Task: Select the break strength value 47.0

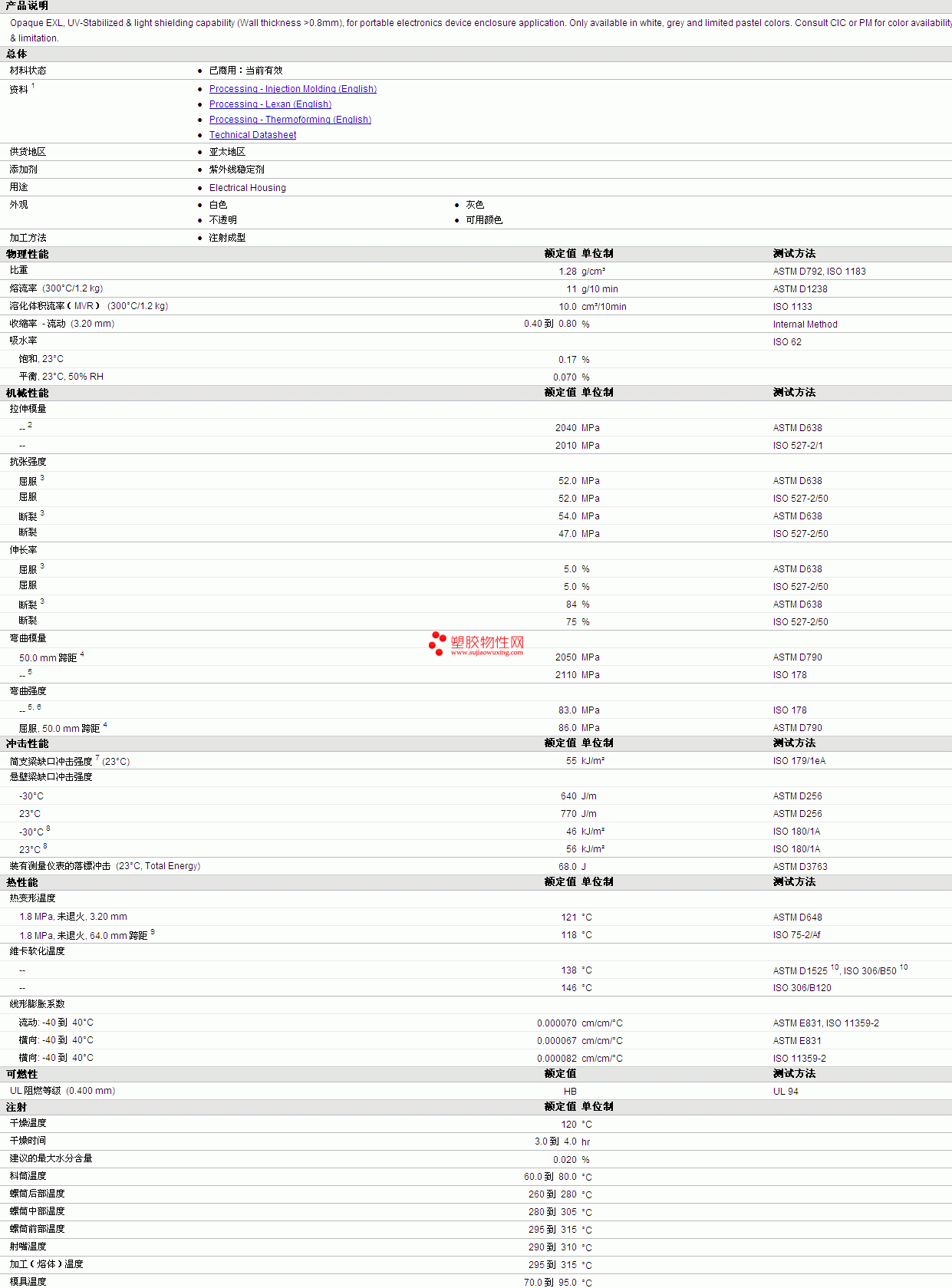Action: (x=568, y=534)
